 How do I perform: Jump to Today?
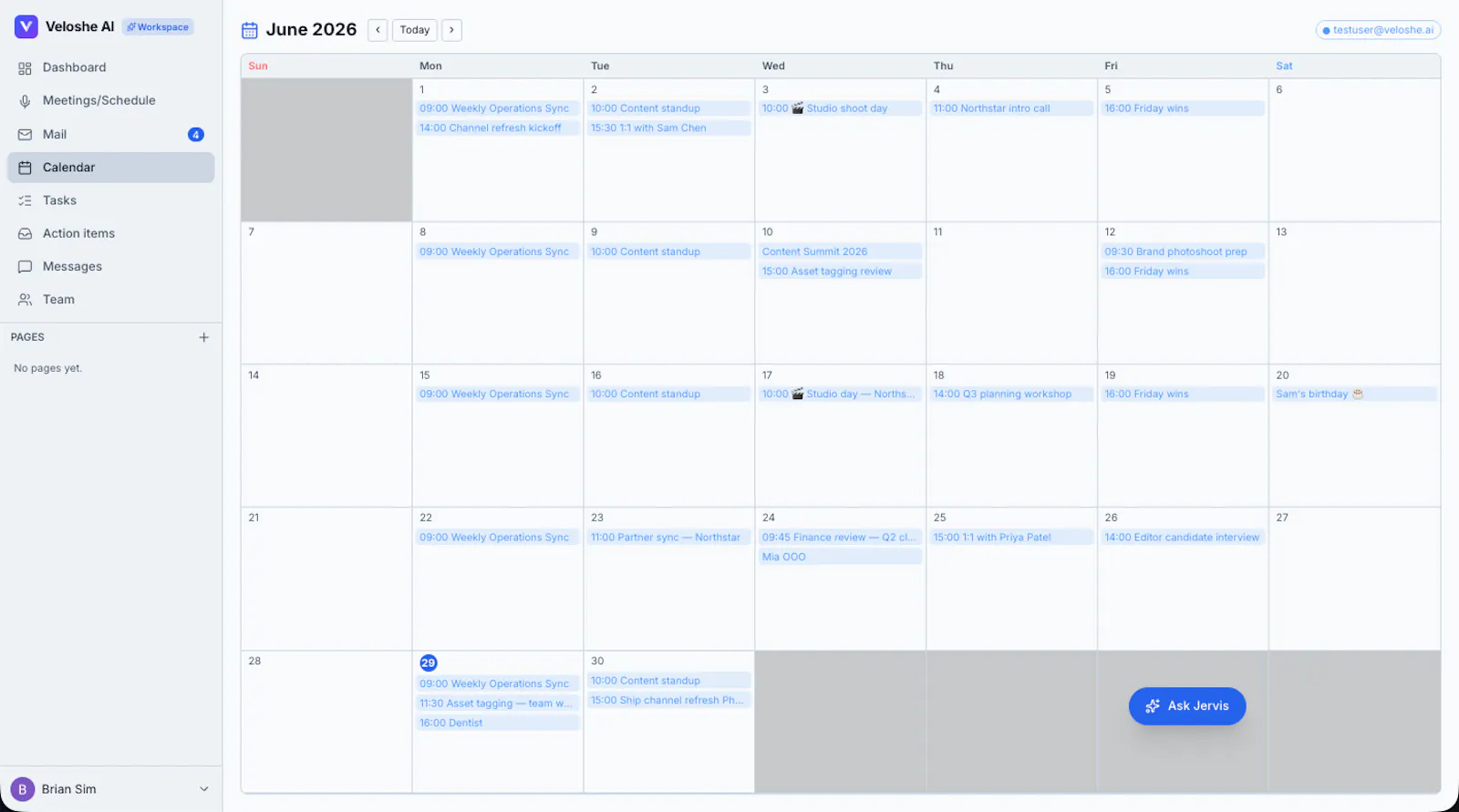tap(415, 30)
